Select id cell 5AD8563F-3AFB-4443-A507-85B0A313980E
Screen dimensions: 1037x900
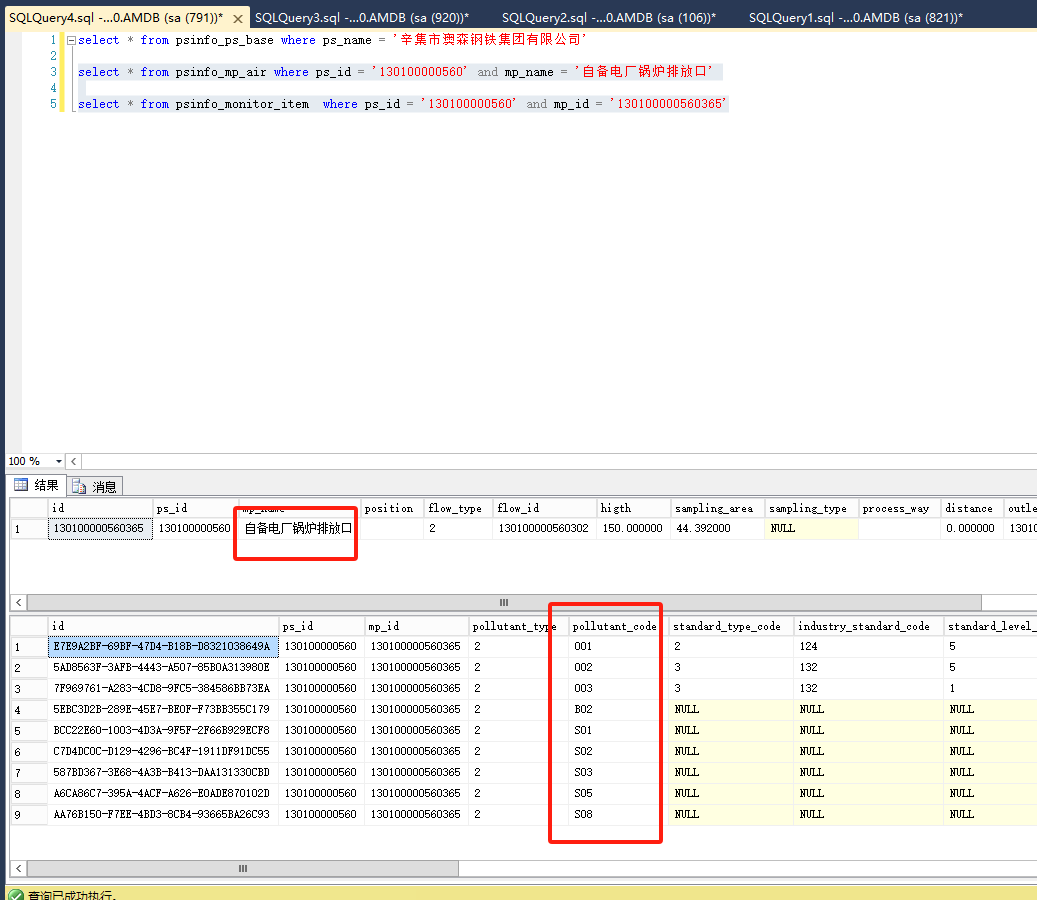(163, 667)
